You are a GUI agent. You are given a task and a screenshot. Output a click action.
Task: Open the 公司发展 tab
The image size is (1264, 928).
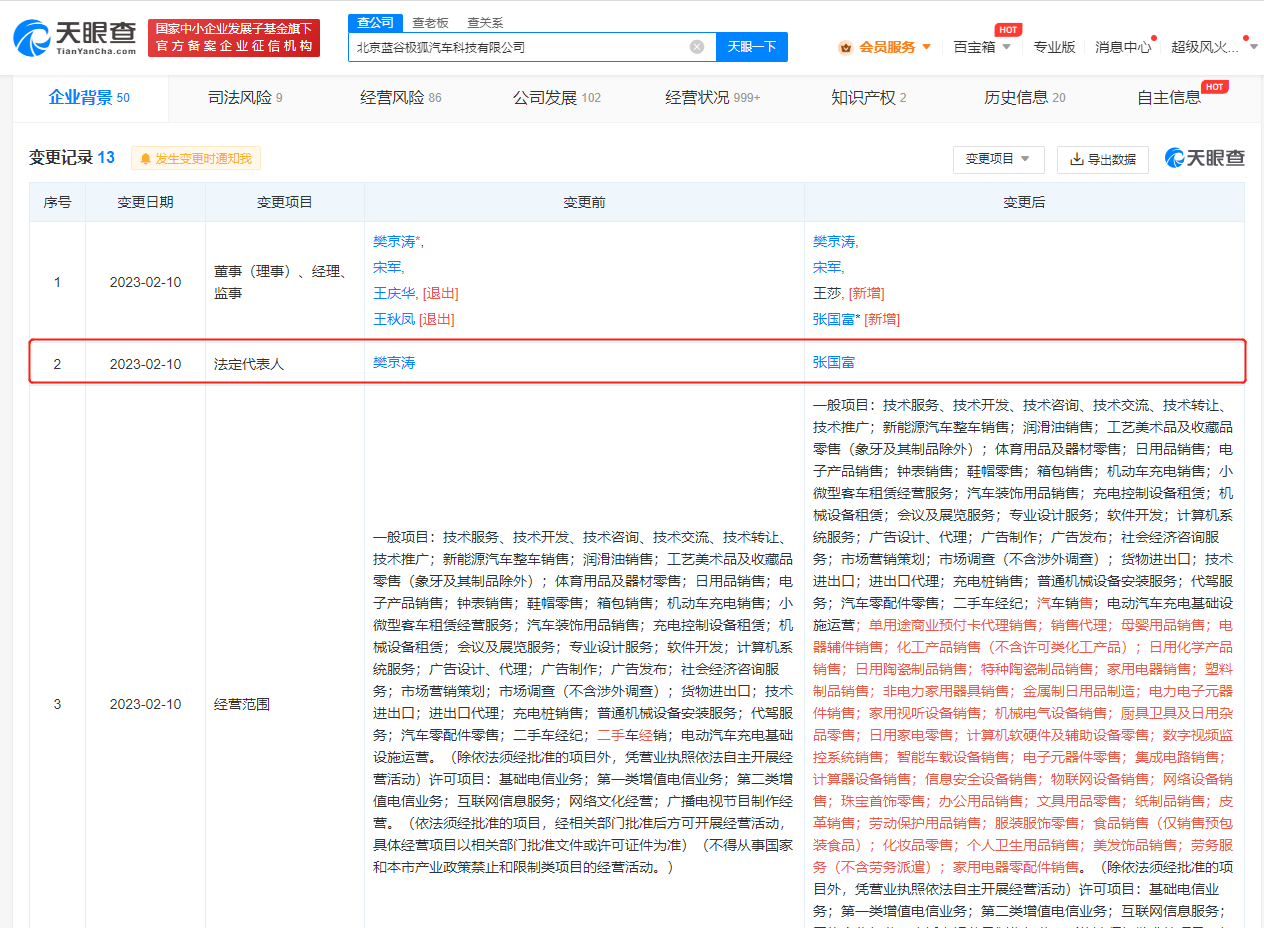557,98
